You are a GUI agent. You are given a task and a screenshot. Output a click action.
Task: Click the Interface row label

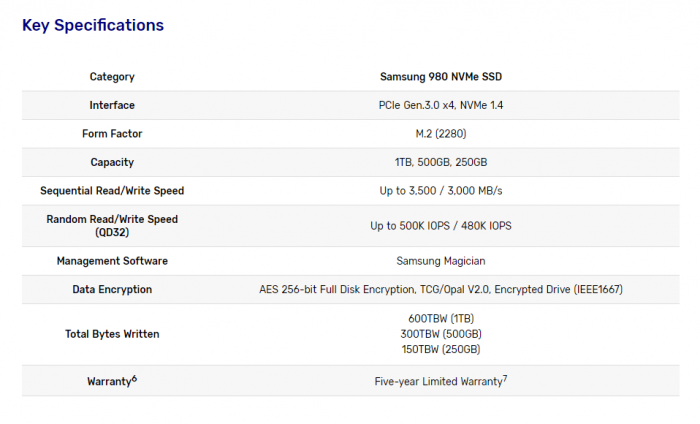click(112, 105)
